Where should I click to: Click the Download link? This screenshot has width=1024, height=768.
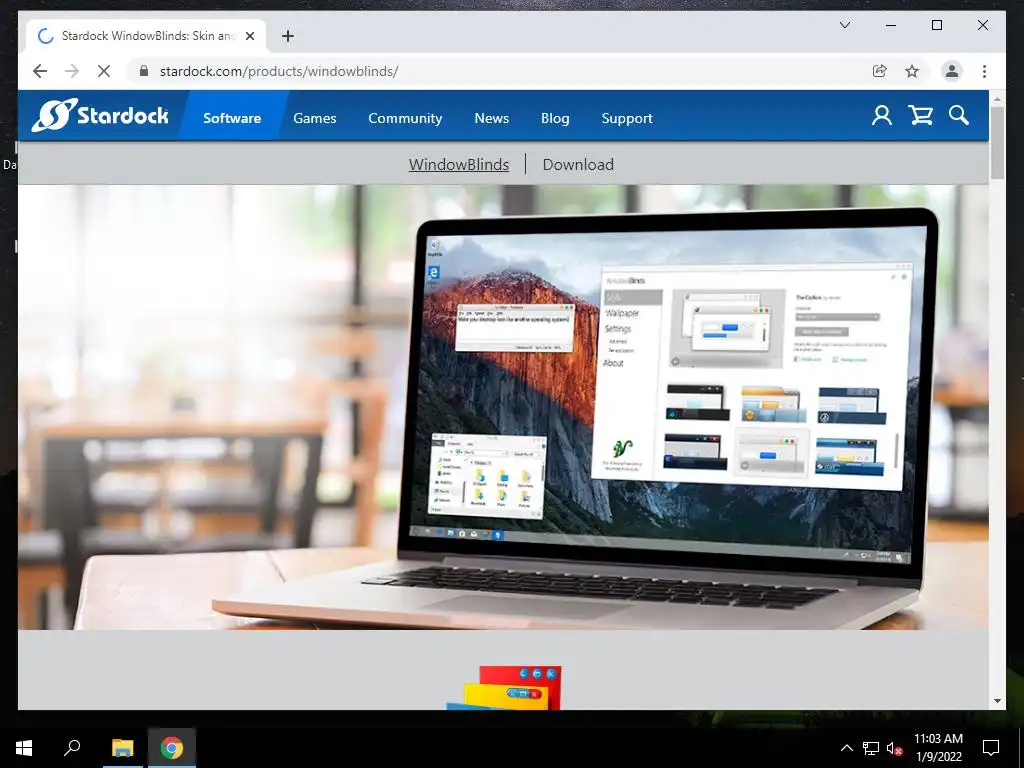pos(578,165)
